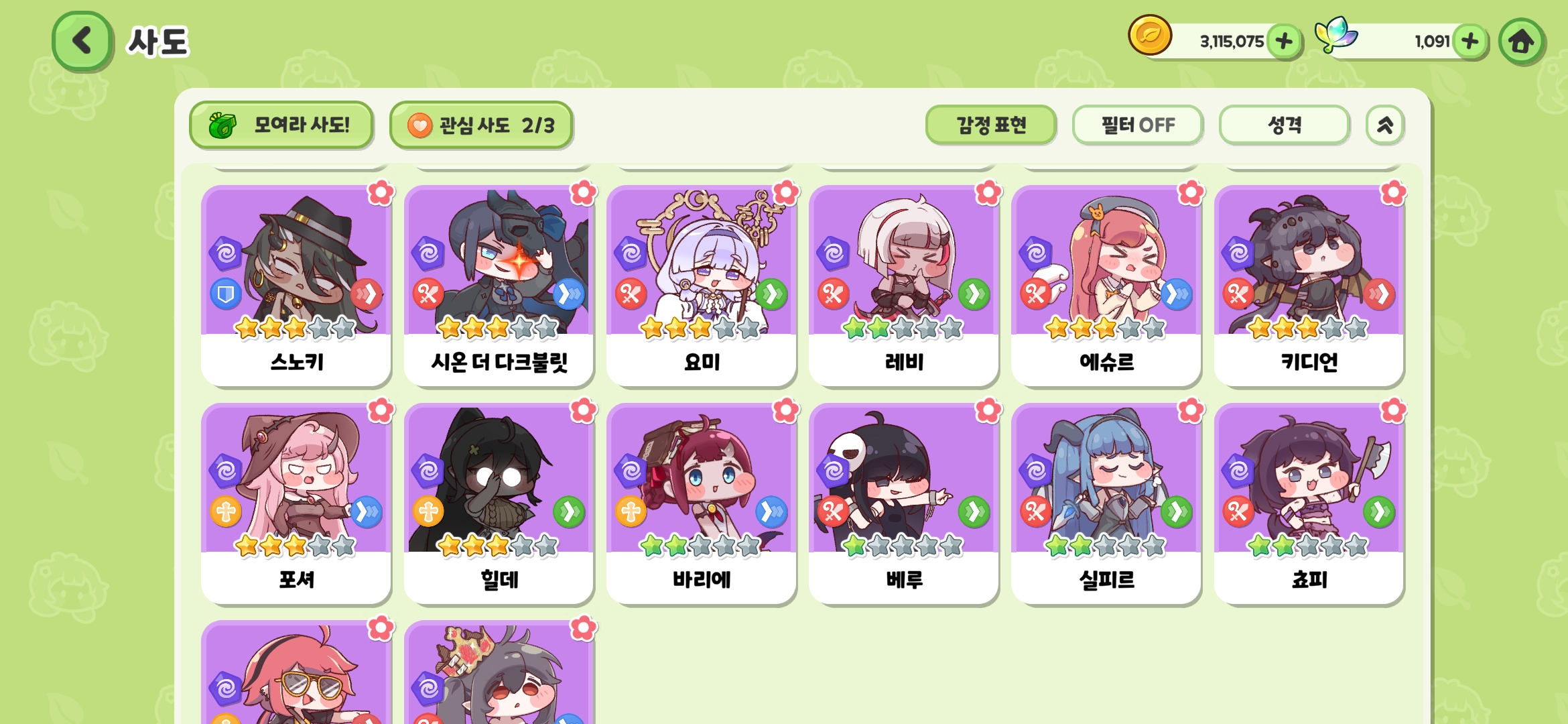Open the home screen via house icon
Viewport: 1568px width, 724px height.
click(1521, 42)
